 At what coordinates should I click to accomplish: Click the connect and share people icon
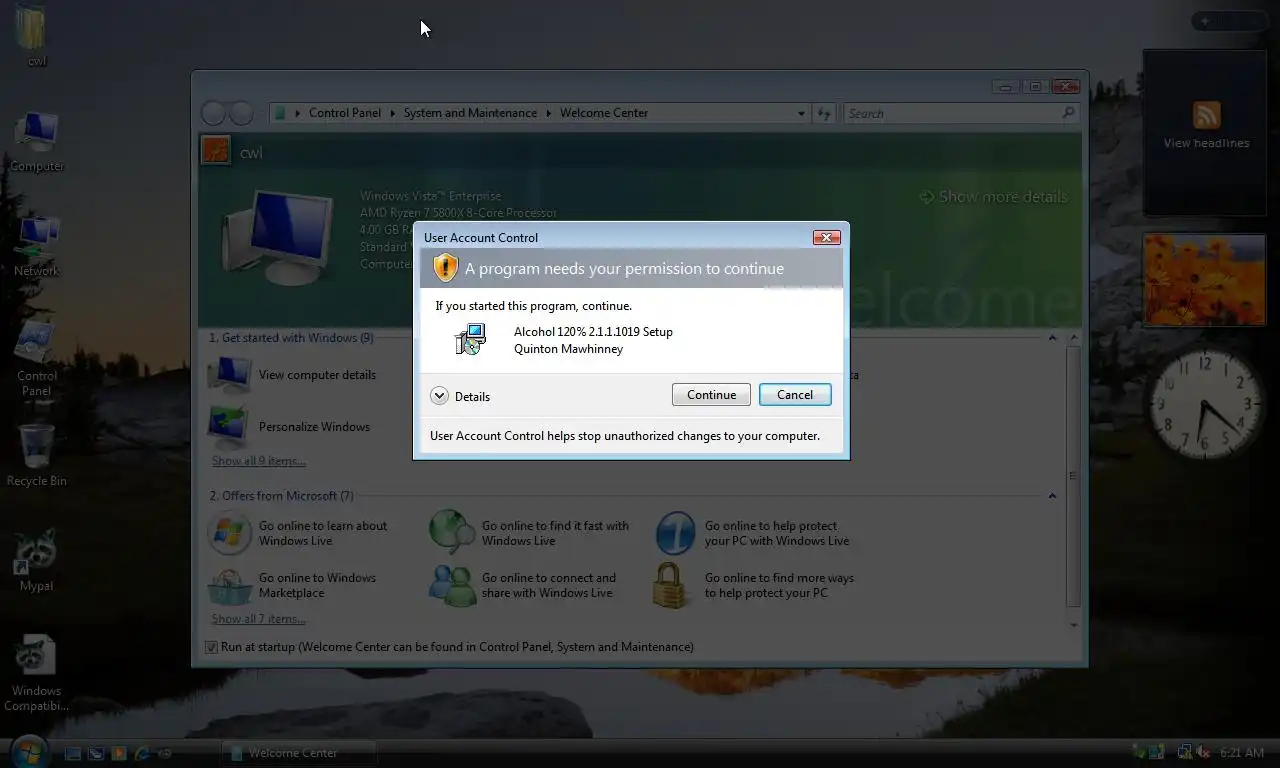[x=452, y=586]
